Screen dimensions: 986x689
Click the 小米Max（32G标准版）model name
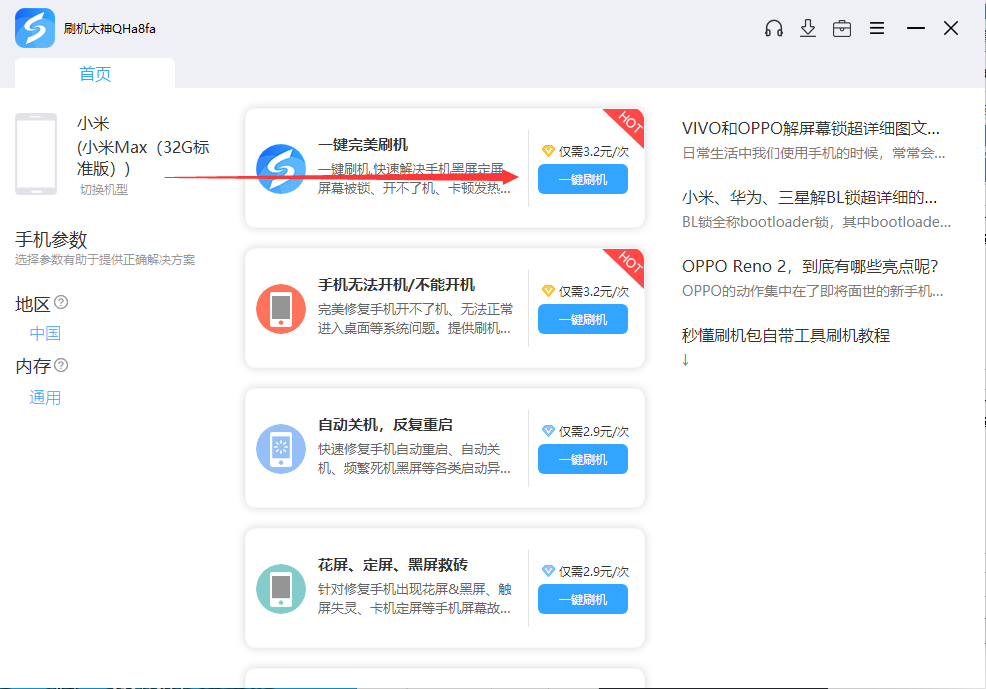click(143, 158)
